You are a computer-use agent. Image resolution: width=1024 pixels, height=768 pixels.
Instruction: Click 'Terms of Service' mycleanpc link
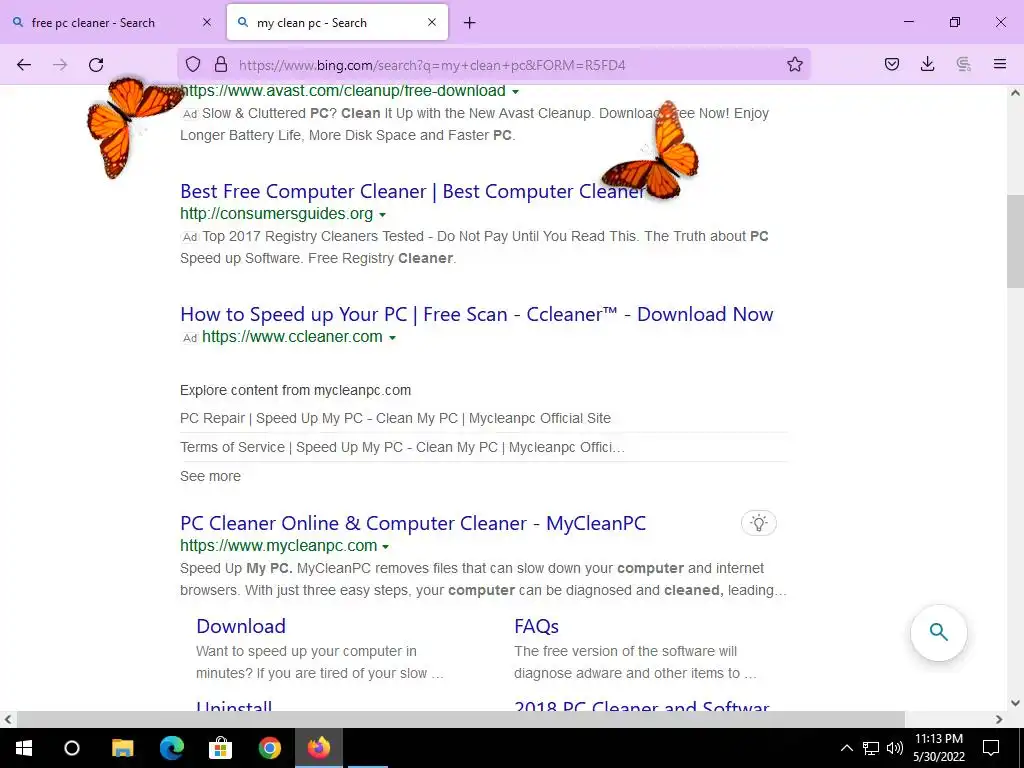click(402, 447)
